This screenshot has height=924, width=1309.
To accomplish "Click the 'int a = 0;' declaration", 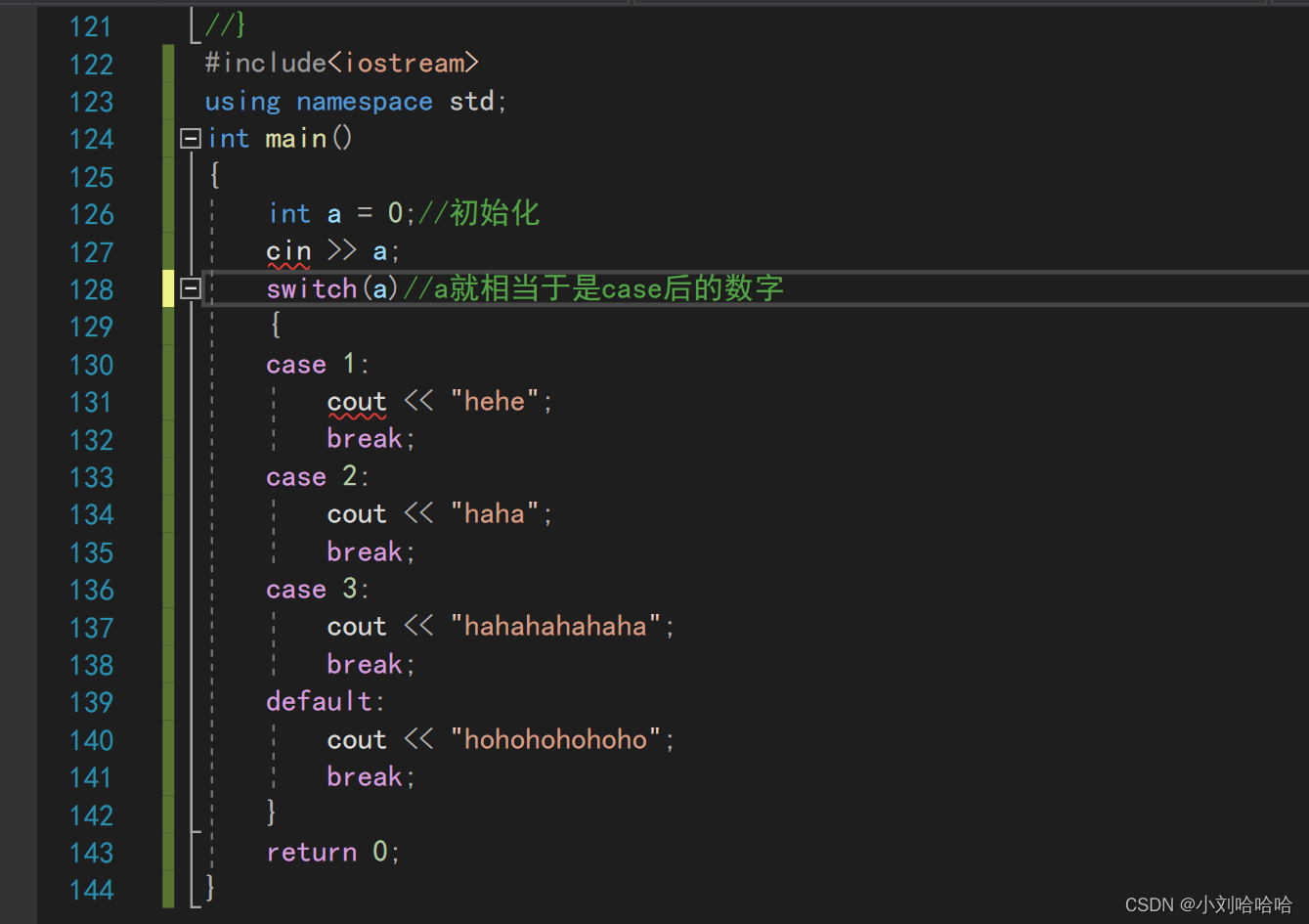I will click(x=341, y=213).
